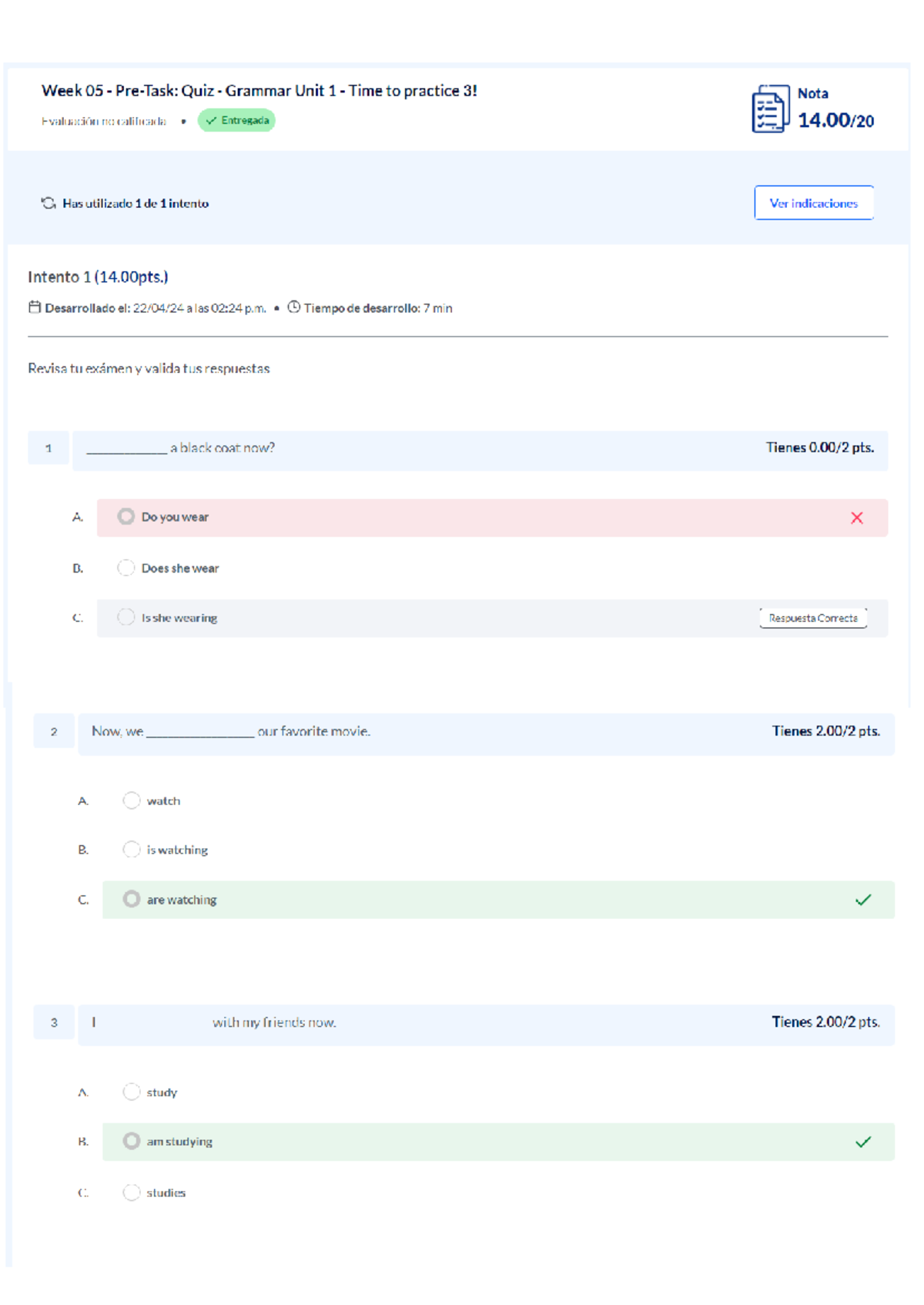Viewport: 924px width, 1305px height.
Task: Choose the 'study' radio option
Action: pos(132,1092)
